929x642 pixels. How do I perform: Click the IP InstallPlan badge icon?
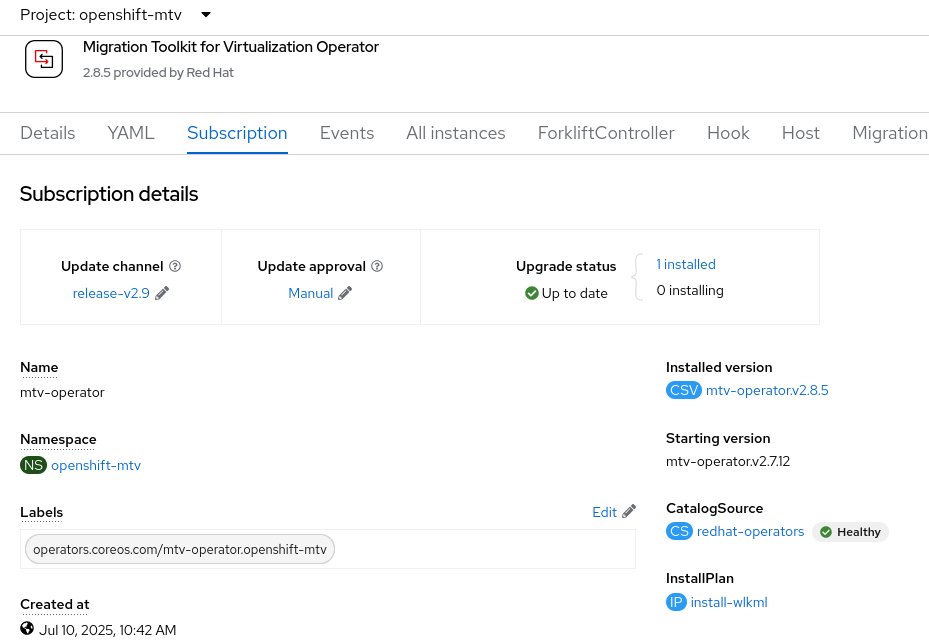point(676,602)
